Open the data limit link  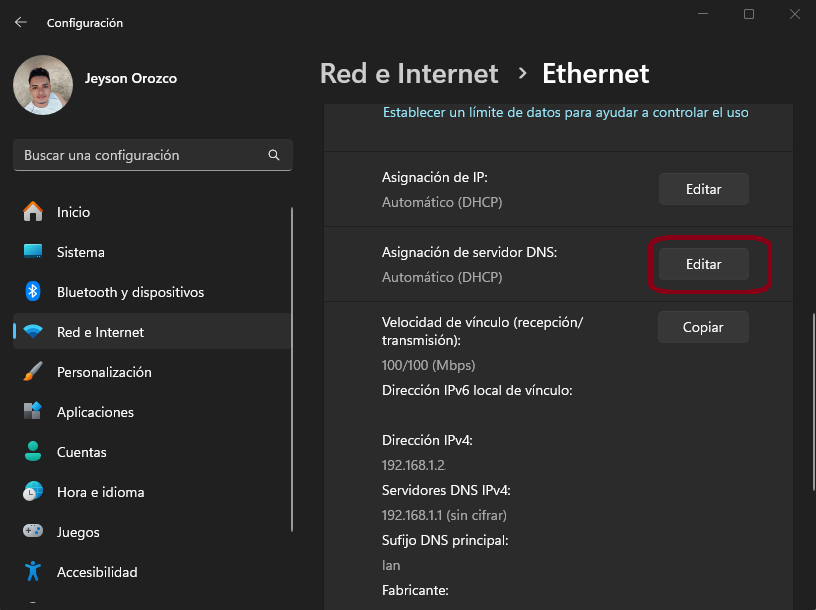[x=565, y=113]
